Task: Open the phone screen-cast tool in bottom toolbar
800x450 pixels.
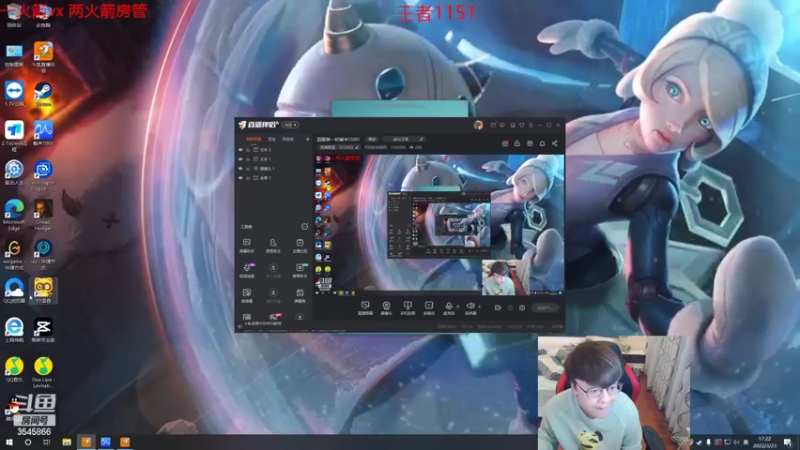Action: pyautogui.click(x=407, y=308)
